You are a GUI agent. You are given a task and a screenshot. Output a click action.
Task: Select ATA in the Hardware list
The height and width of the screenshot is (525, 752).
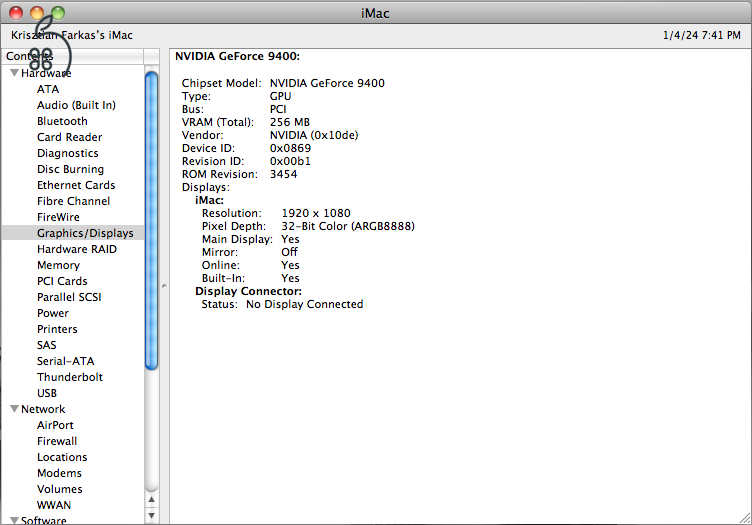(x=48, y=89)
